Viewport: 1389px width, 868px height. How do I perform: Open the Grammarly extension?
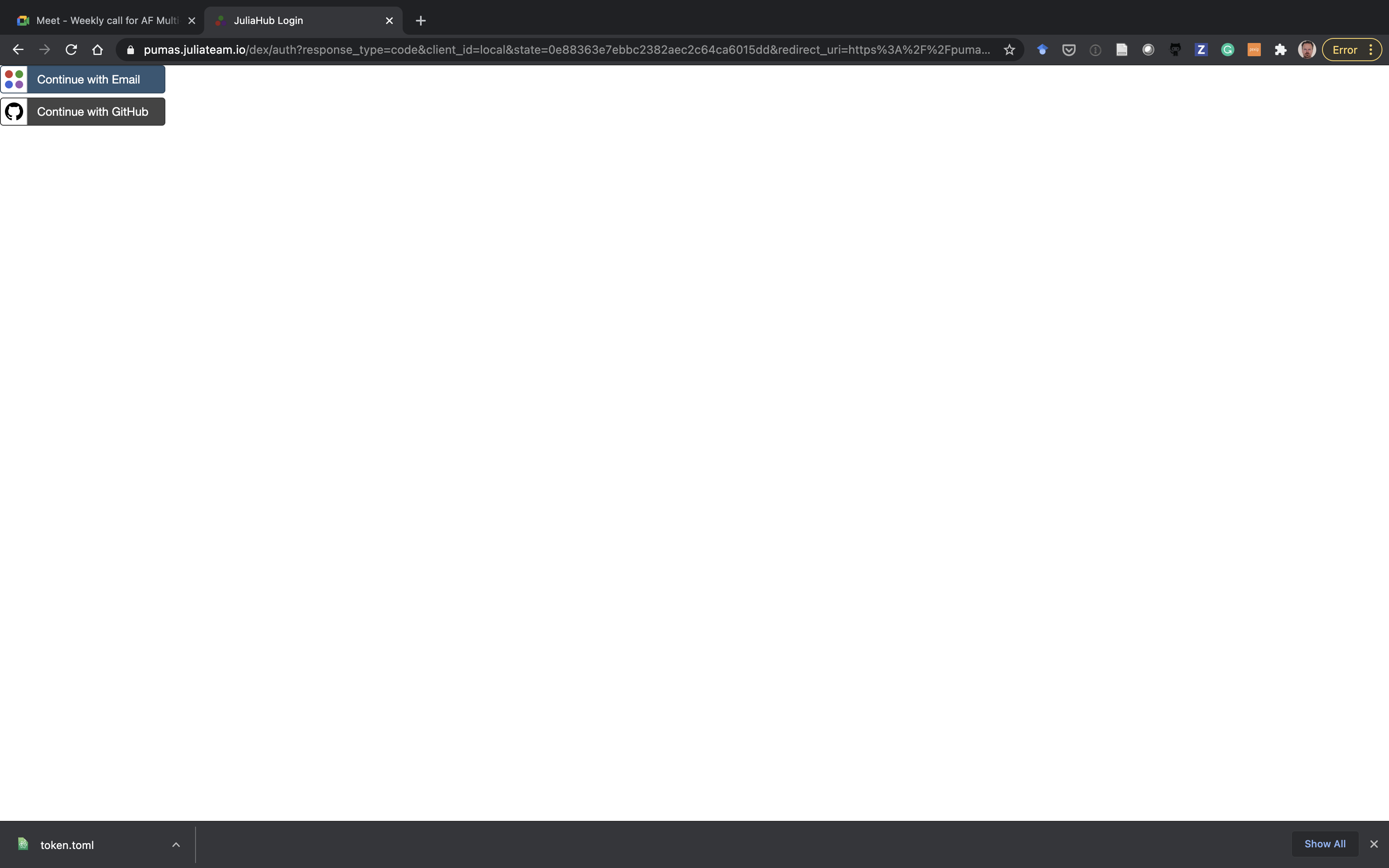tap(1228, 50)
